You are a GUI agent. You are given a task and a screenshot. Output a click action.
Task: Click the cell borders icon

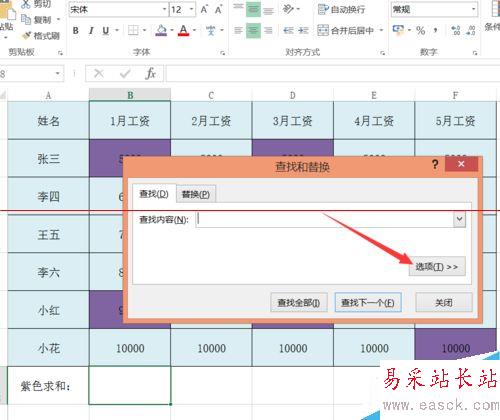[x=133, y=31]
